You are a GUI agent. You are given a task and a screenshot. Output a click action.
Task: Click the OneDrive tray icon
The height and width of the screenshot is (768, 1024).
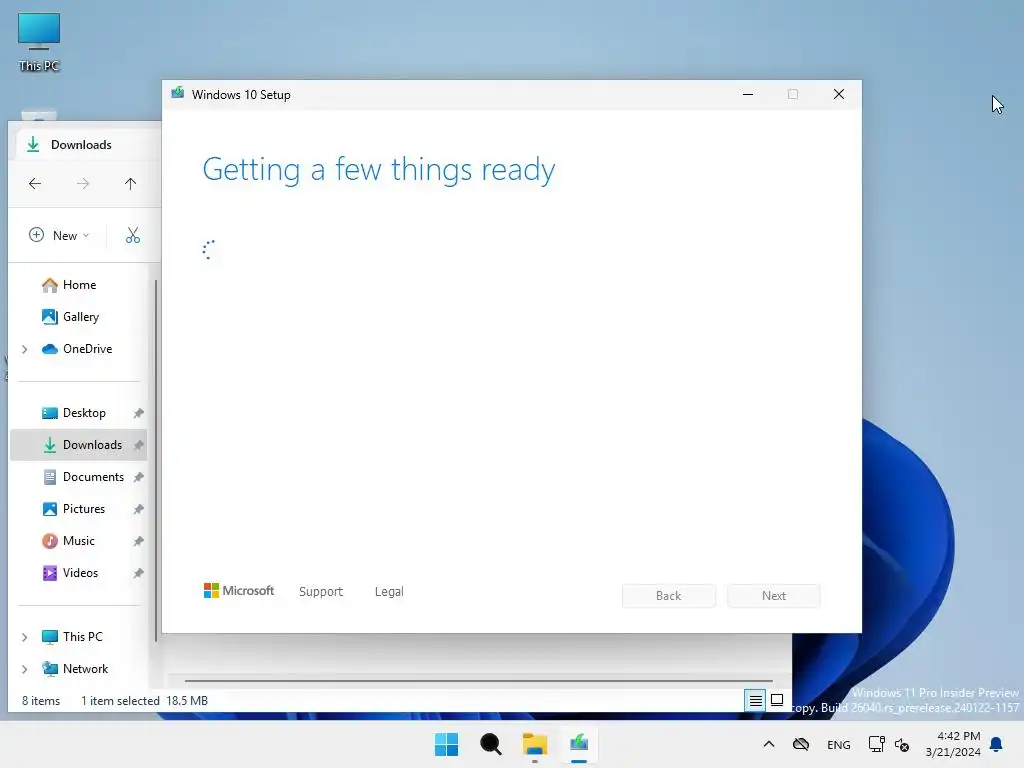click(x=801, y=744)
